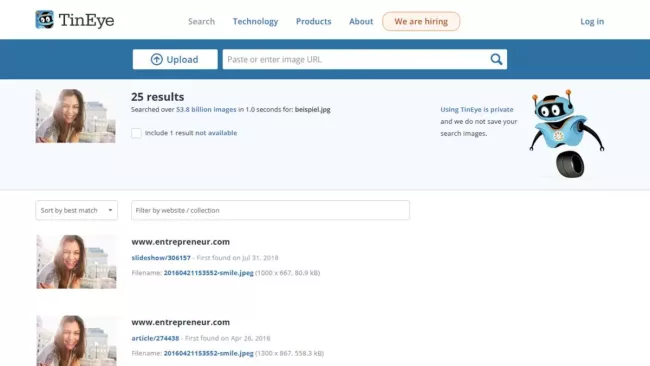Click the 'First found on Jul 31, 2018' text

coord(238,258)
